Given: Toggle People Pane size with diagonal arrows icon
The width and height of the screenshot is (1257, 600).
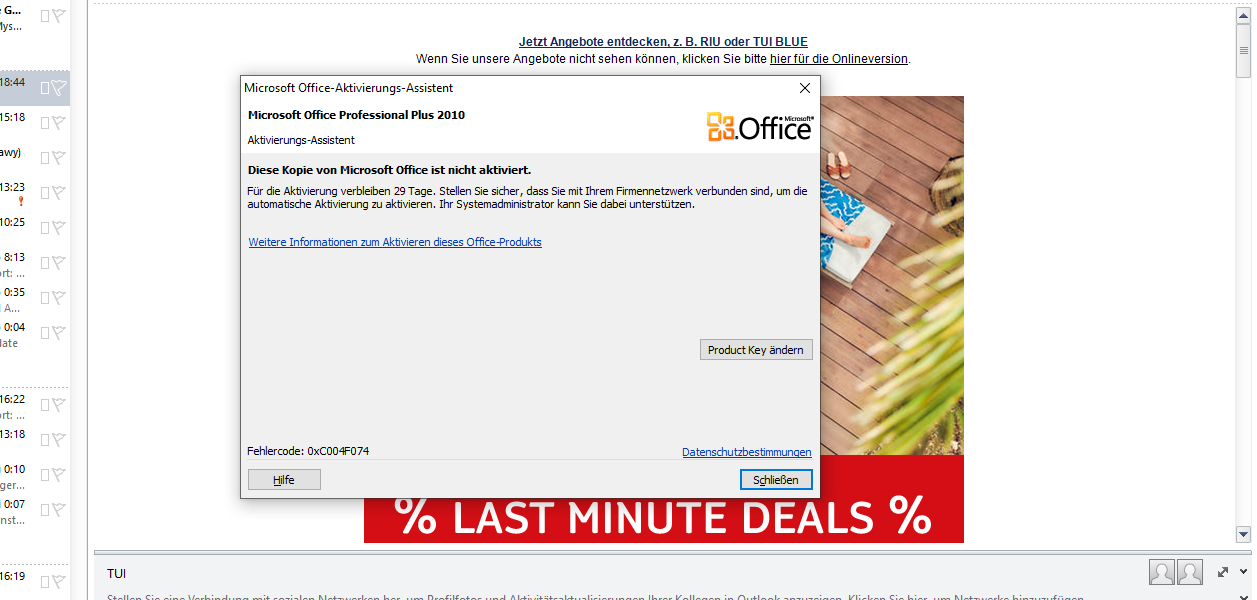Looking at the screenshot, I should tap(1223, 573).
